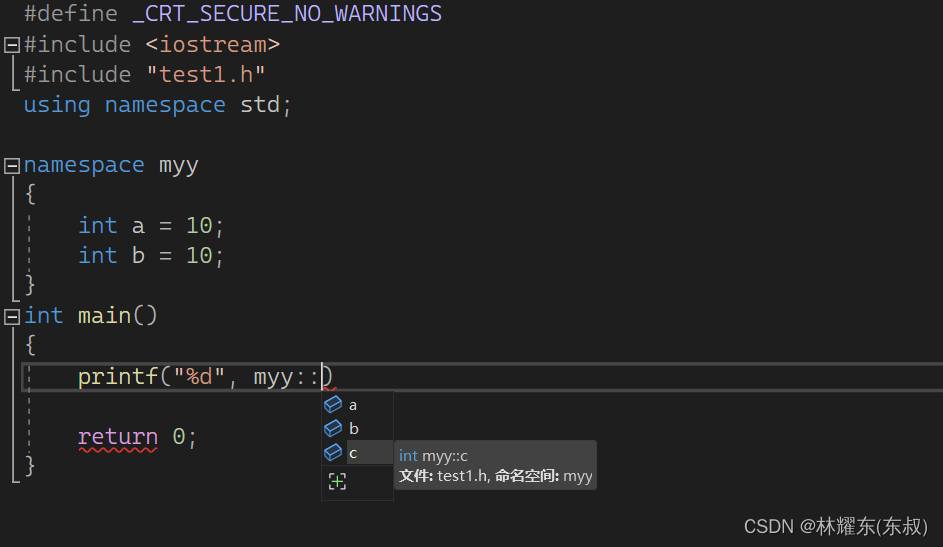Image resolution: width=943 pixels, height=547 pixels.
Task: Place the cursor on the printf call
Action: click(x=118, y=377)
